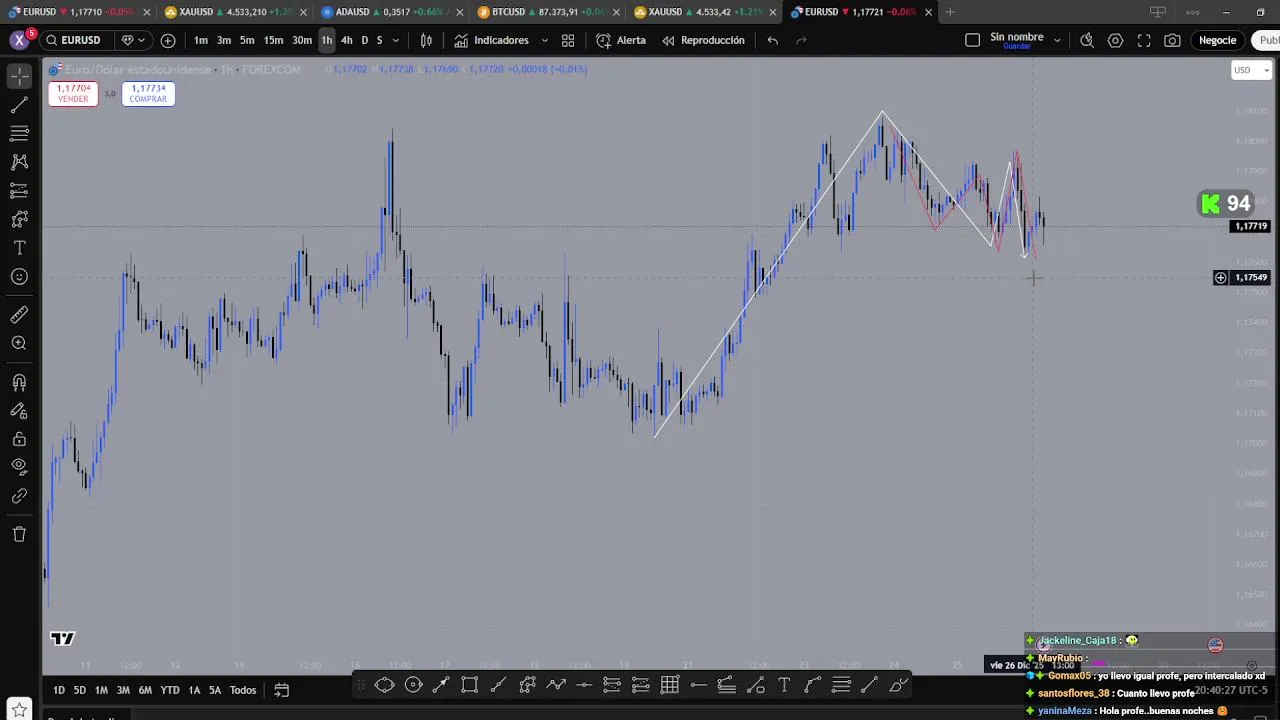Select the zoom in tool
This screenshot has width=1280, height=720.
(19, 343)
